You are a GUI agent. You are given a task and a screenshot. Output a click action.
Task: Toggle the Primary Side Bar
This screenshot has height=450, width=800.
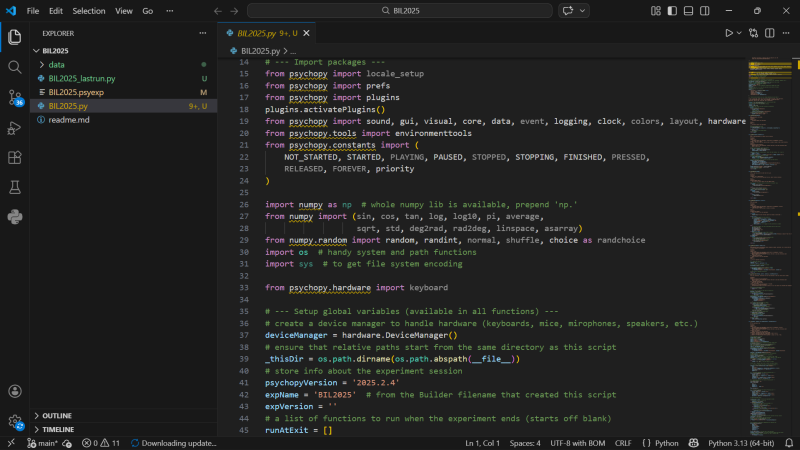[672, 11]
